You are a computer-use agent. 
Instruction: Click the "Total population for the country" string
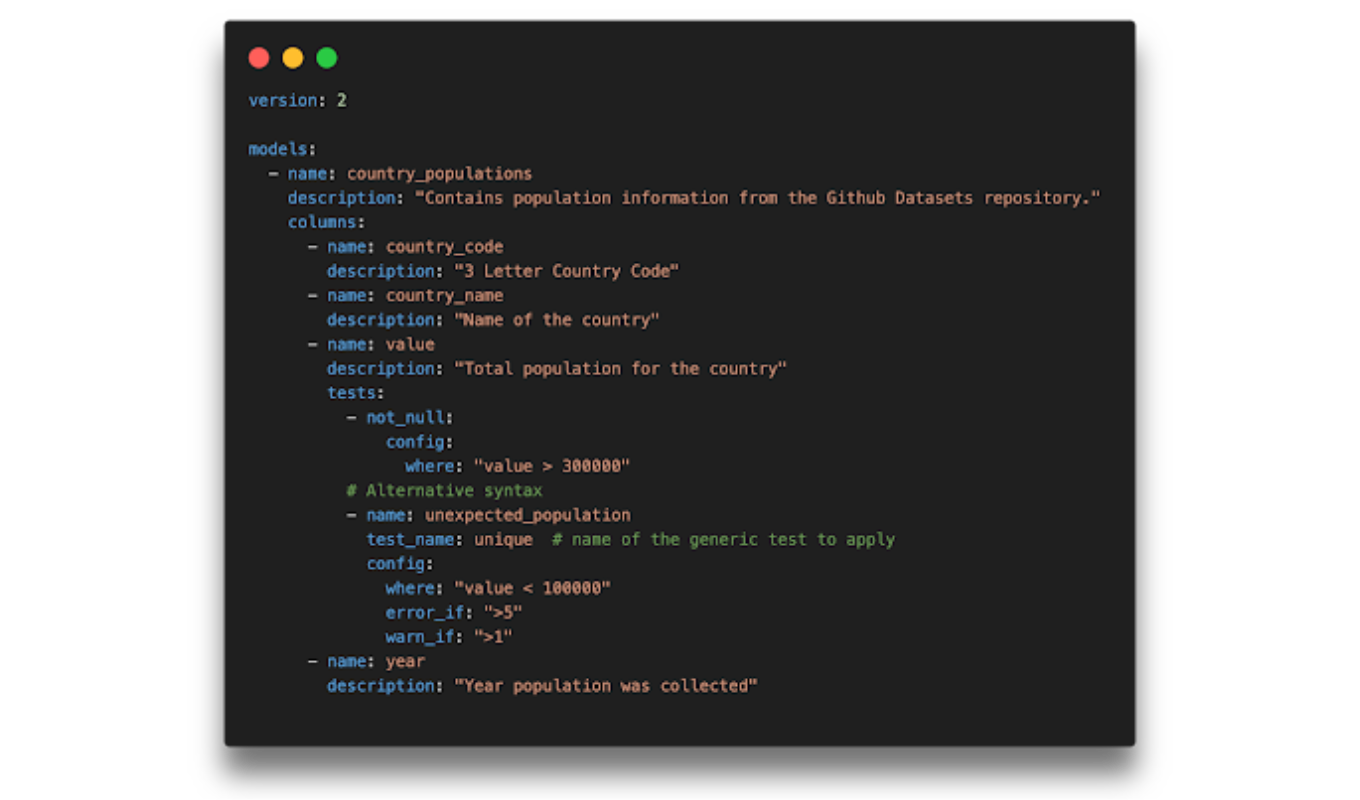(x=621, y=369)
